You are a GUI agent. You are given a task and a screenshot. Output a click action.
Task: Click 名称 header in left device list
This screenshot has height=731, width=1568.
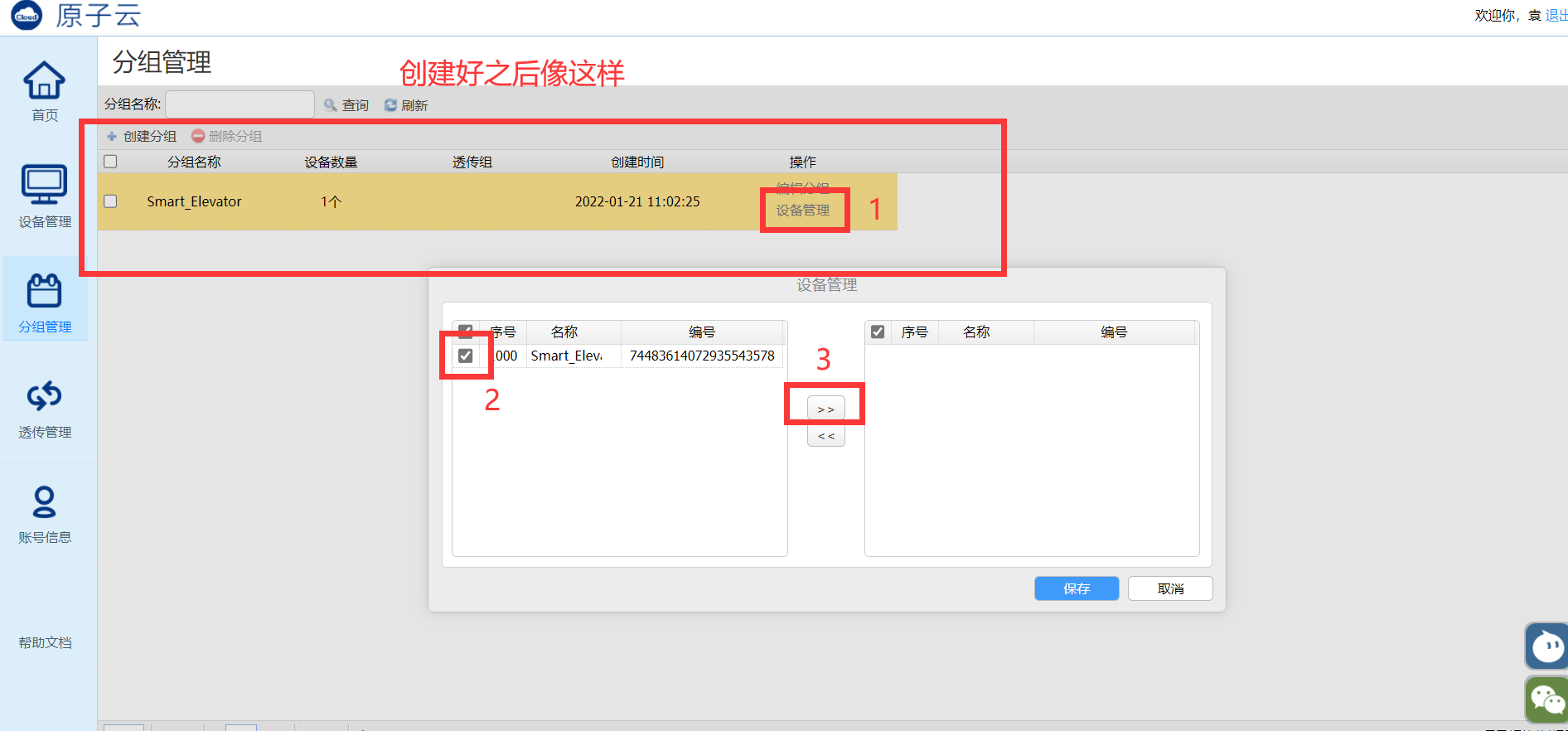564,332
